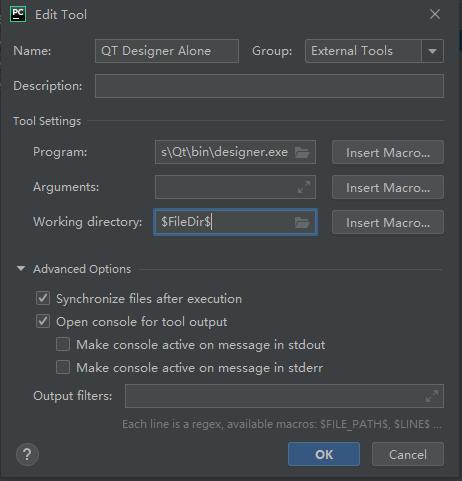462x481 pixels.
Task: Enable Make console active on stderr message
Action: pyautogui.click(x=63, y=368)
